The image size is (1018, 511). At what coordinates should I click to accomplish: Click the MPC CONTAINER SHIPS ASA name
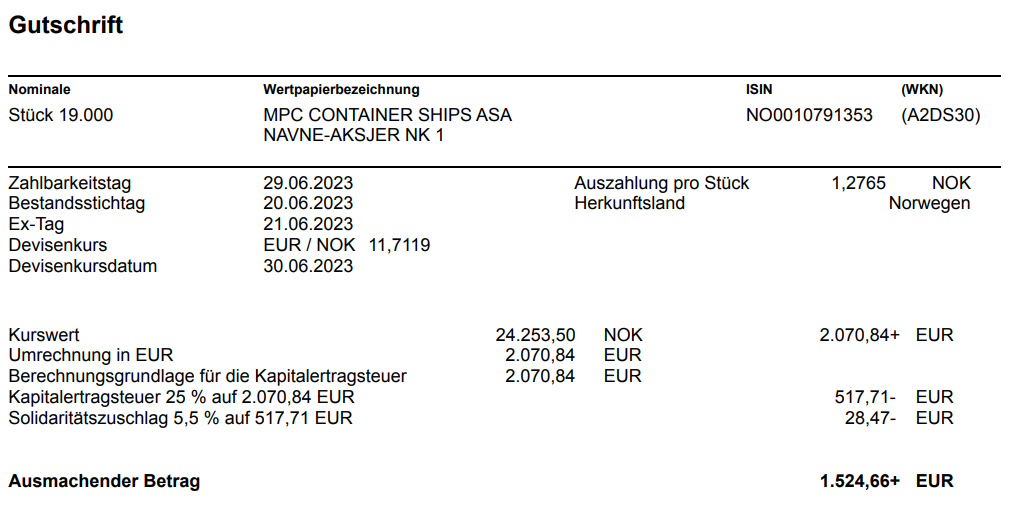point(387,115)
